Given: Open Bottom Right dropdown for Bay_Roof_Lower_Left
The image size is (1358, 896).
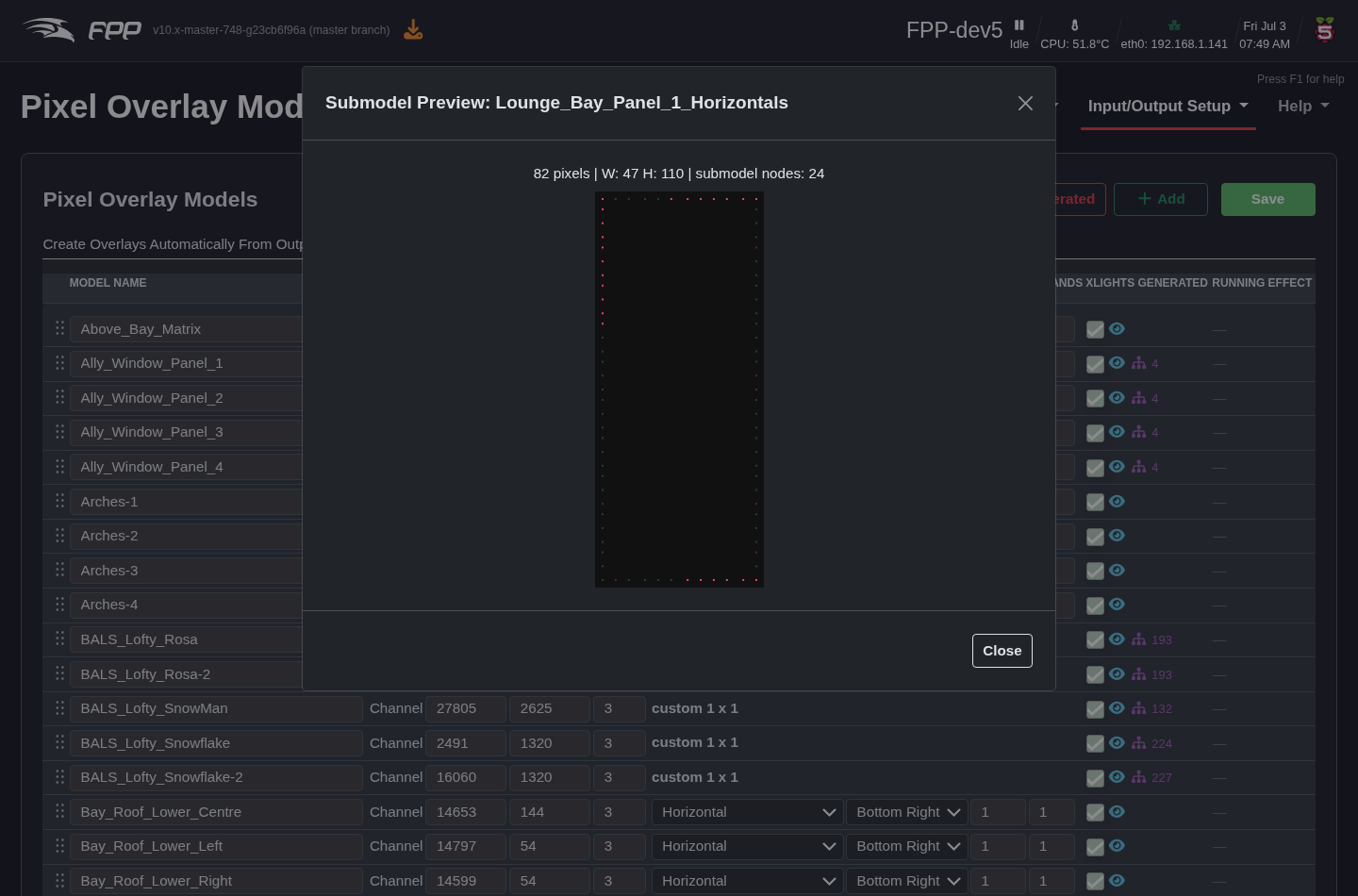Looking at the screenshot, I should tap(907, 846).
